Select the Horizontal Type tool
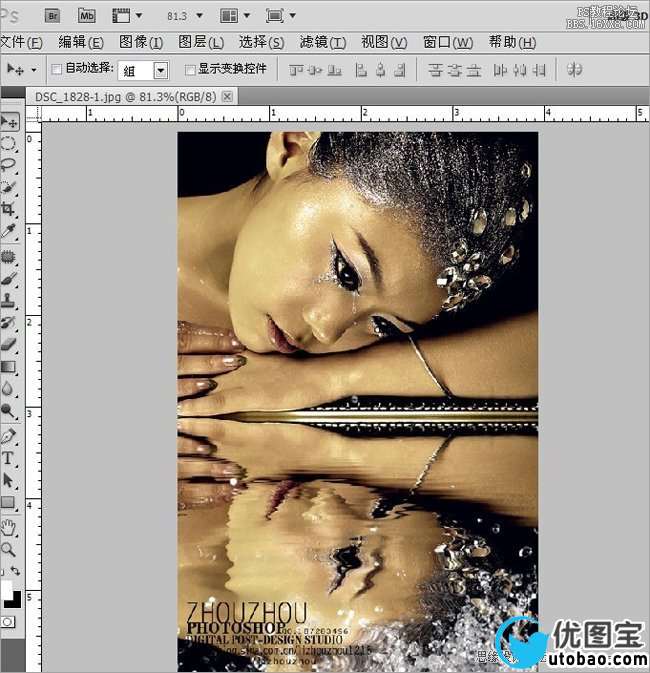The height and width of the screenshot is (673, 650). point(9,458)
